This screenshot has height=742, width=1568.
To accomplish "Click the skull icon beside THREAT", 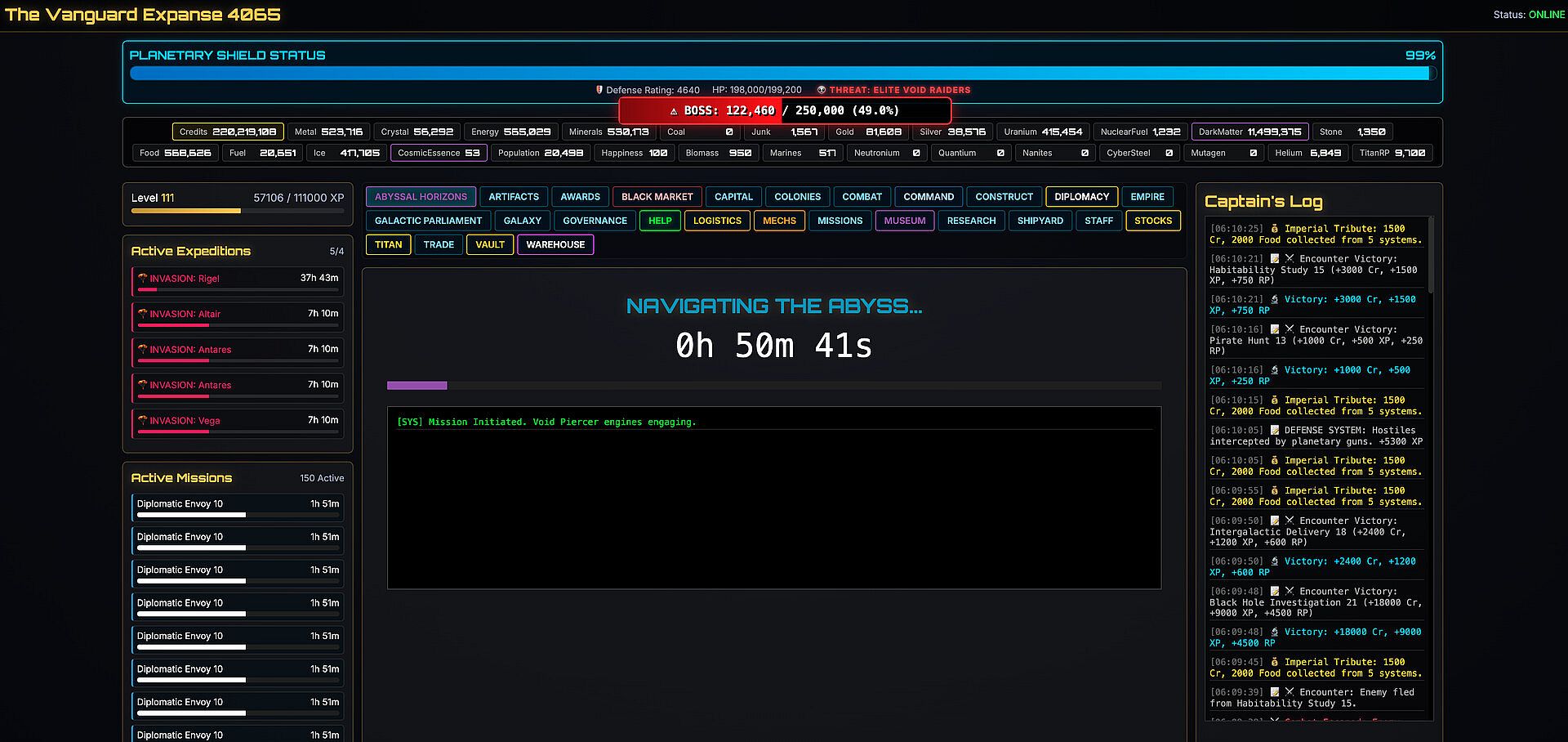I will [x=822, y=90].
